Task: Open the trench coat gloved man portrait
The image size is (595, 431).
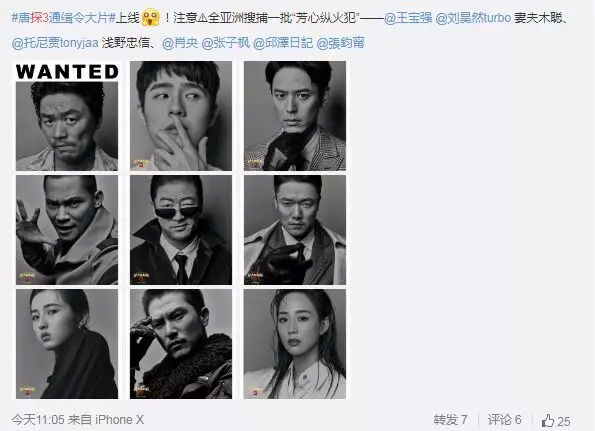Action: click(295, 230)
